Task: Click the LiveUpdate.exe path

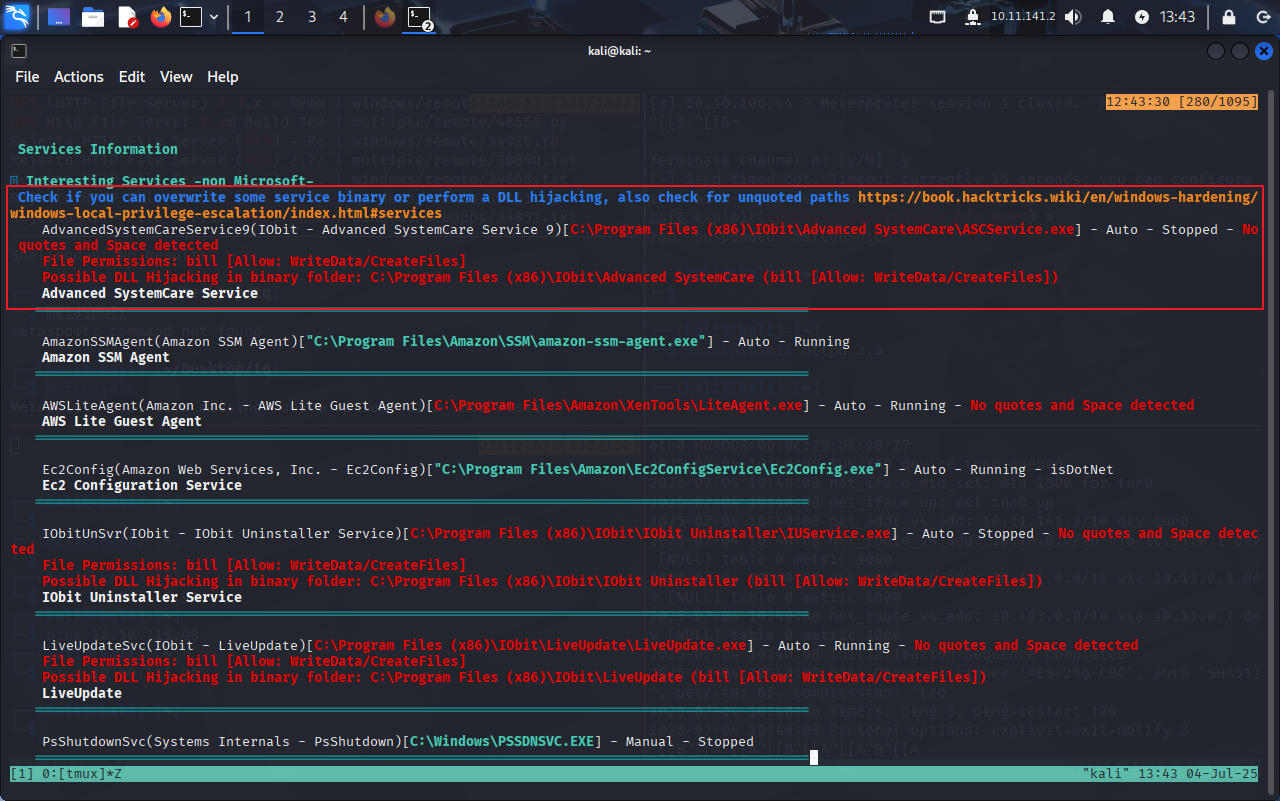Action: point(530,645)
